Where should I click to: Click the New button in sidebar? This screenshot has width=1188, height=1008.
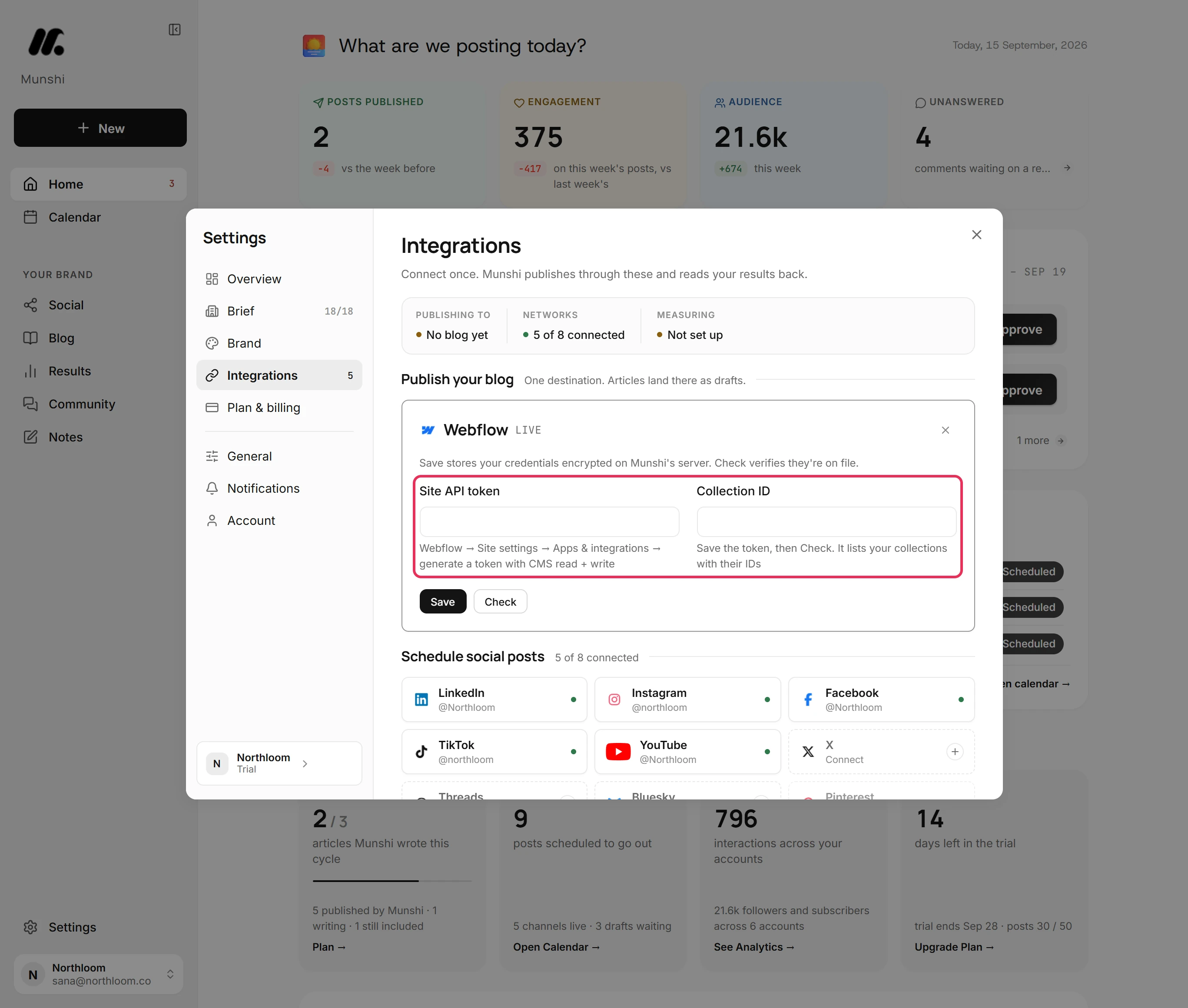point(100,128)
